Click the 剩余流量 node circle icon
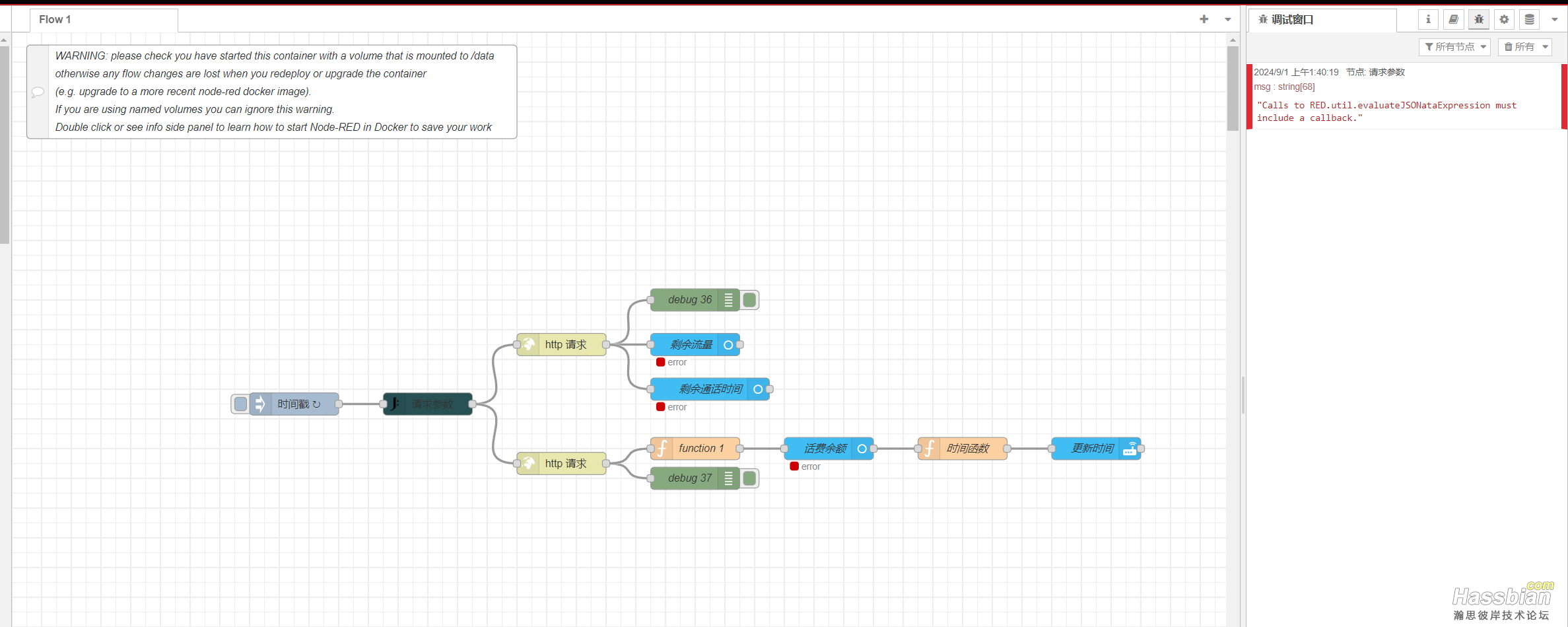 pyautogui.click(x=728, y=345)
